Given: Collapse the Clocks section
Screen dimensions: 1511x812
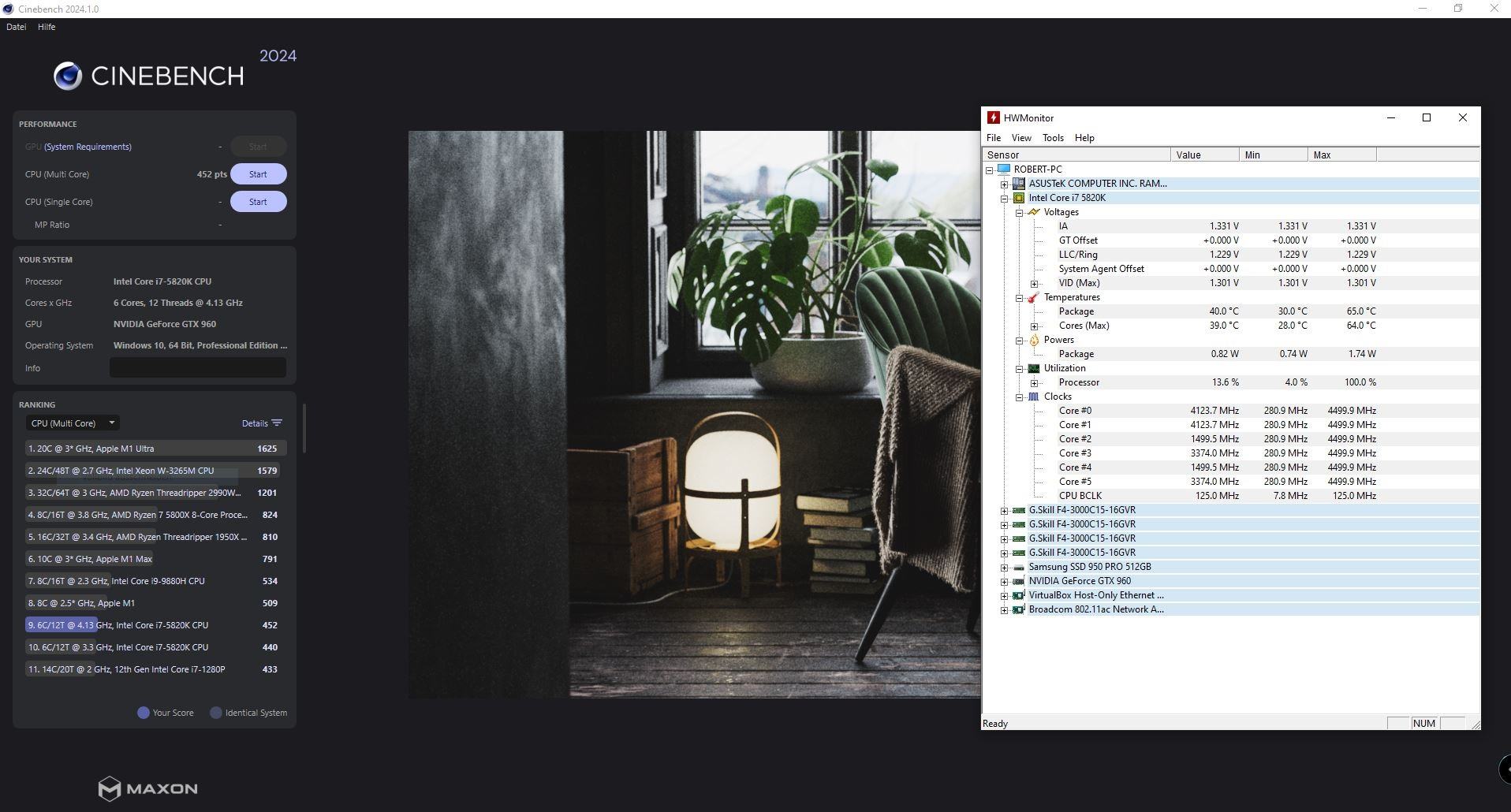Looking at the screenshot, I should click(x=1020, y=397).
